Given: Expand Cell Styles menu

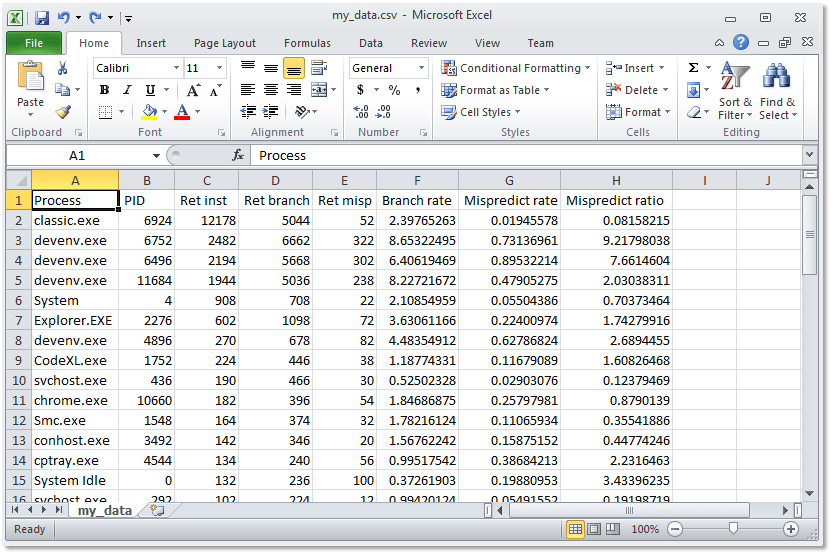Looking at the screenshot, I should pos(481,112).
